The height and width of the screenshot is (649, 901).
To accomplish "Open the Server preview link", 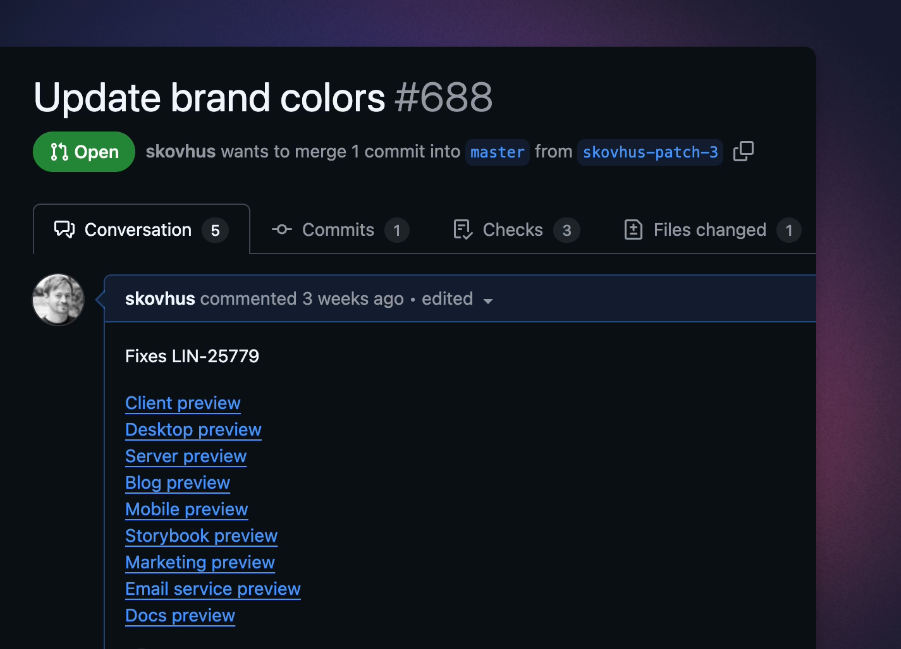I will click(186, 456).
